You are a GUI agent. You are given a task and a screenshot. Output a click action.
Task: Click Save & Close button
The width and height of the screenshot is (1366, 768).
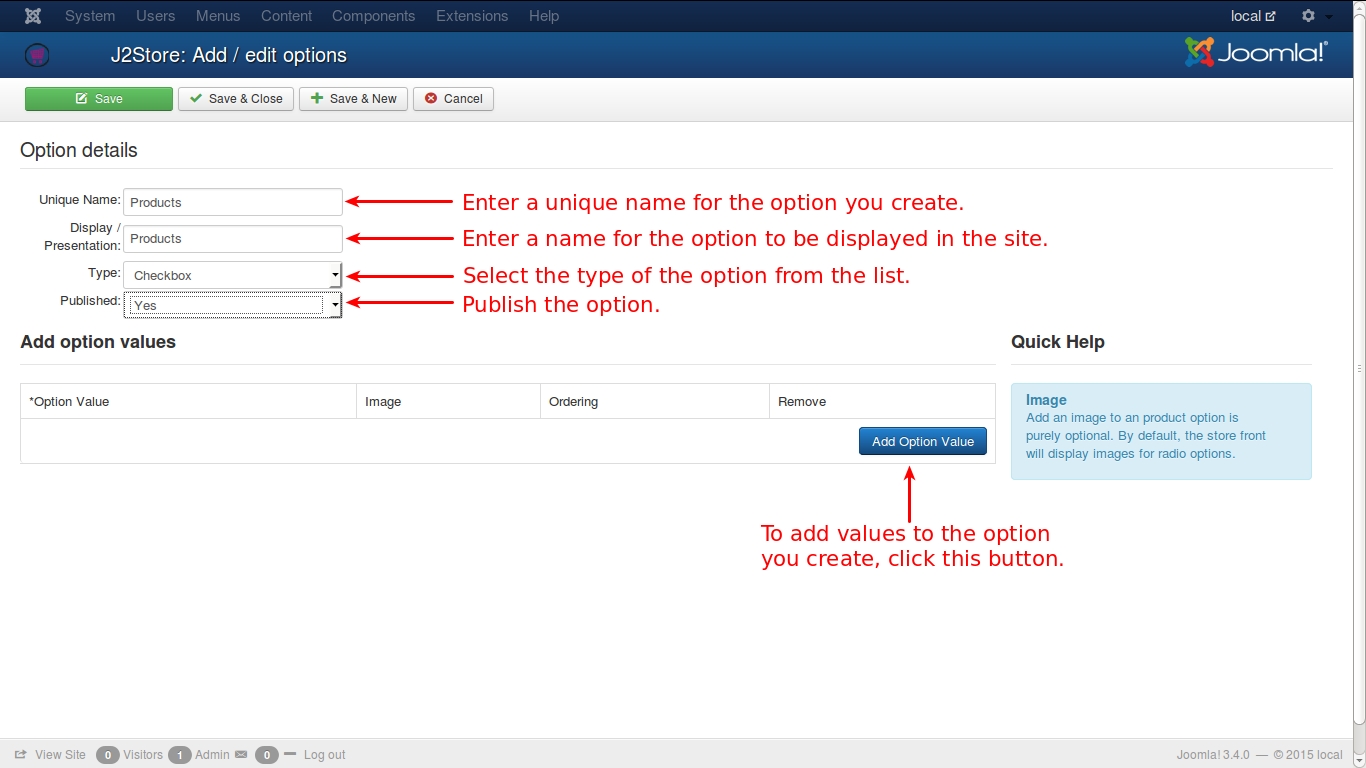[236, 99]
